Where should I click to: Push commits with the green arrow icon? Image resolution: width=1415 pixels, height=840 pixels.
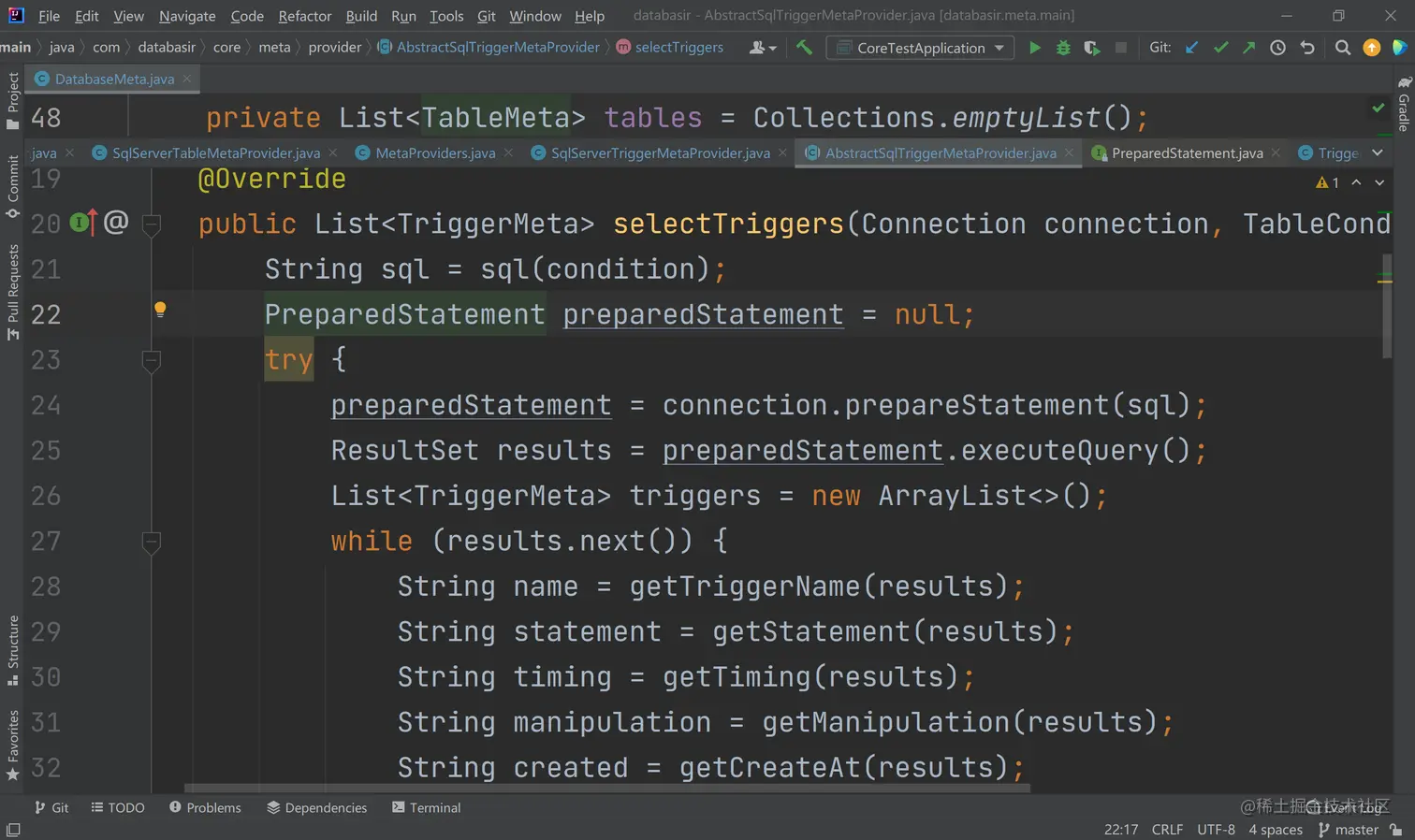(1249, 48)
